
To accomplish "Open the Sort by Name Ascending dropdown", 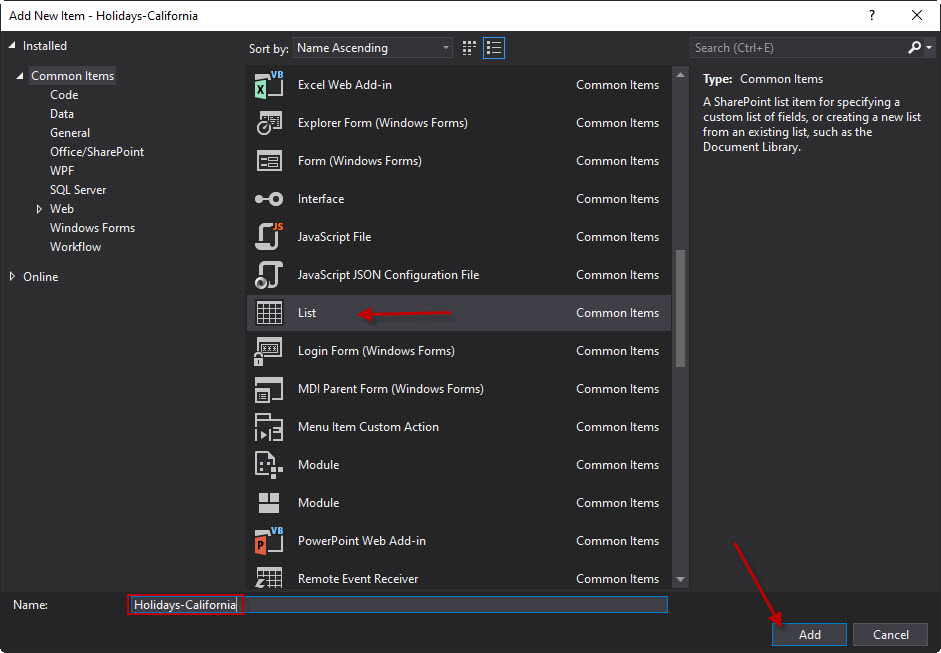I will (372, 48).
